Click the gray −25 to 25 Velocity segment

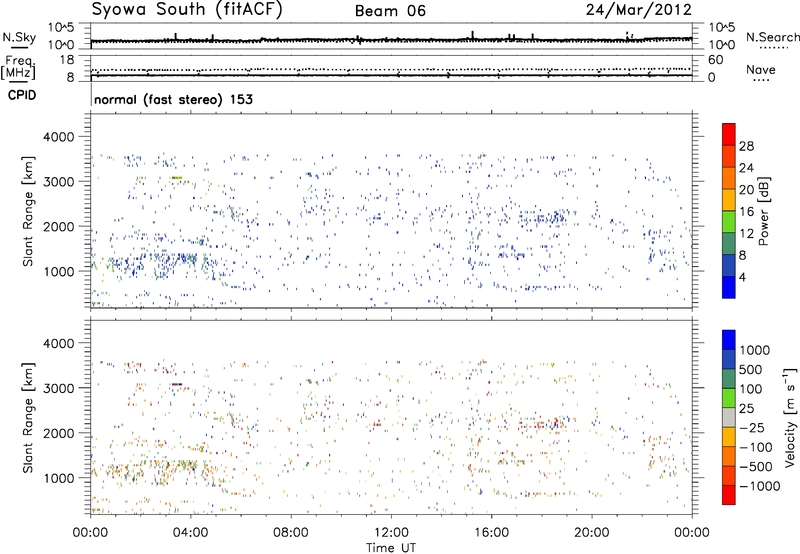(x=729, y=417)
